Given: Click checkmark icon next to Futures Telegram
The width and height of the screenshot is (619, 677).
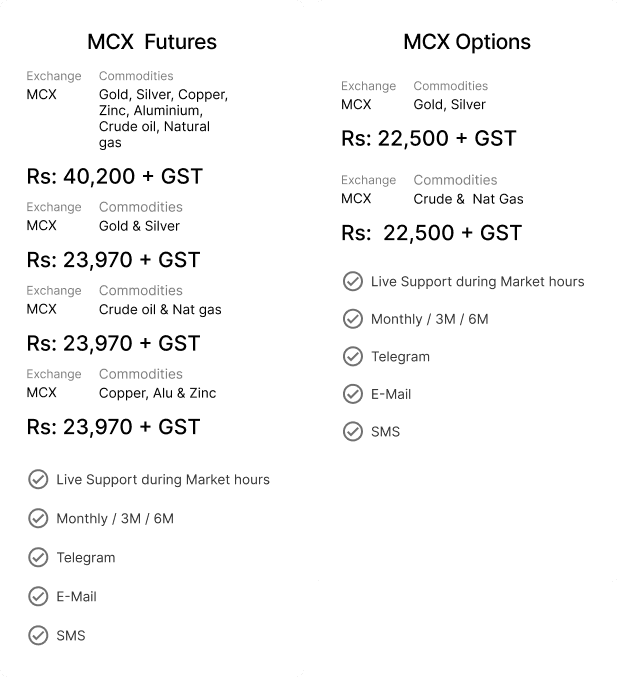Looking at the screenshot, I should pos(38,557).
